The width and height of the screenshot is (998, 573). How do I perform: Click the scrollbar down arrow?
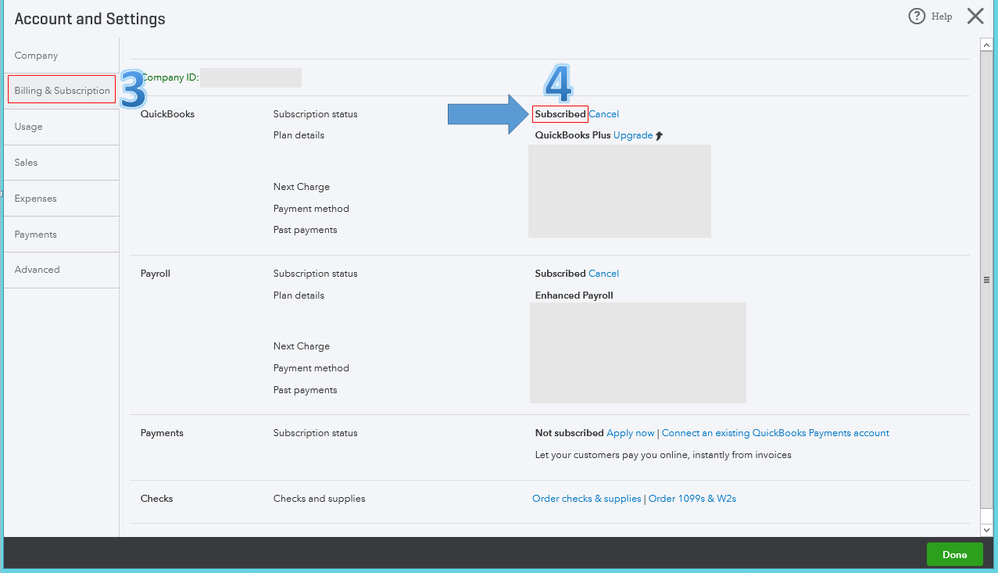tap(986, 530)
